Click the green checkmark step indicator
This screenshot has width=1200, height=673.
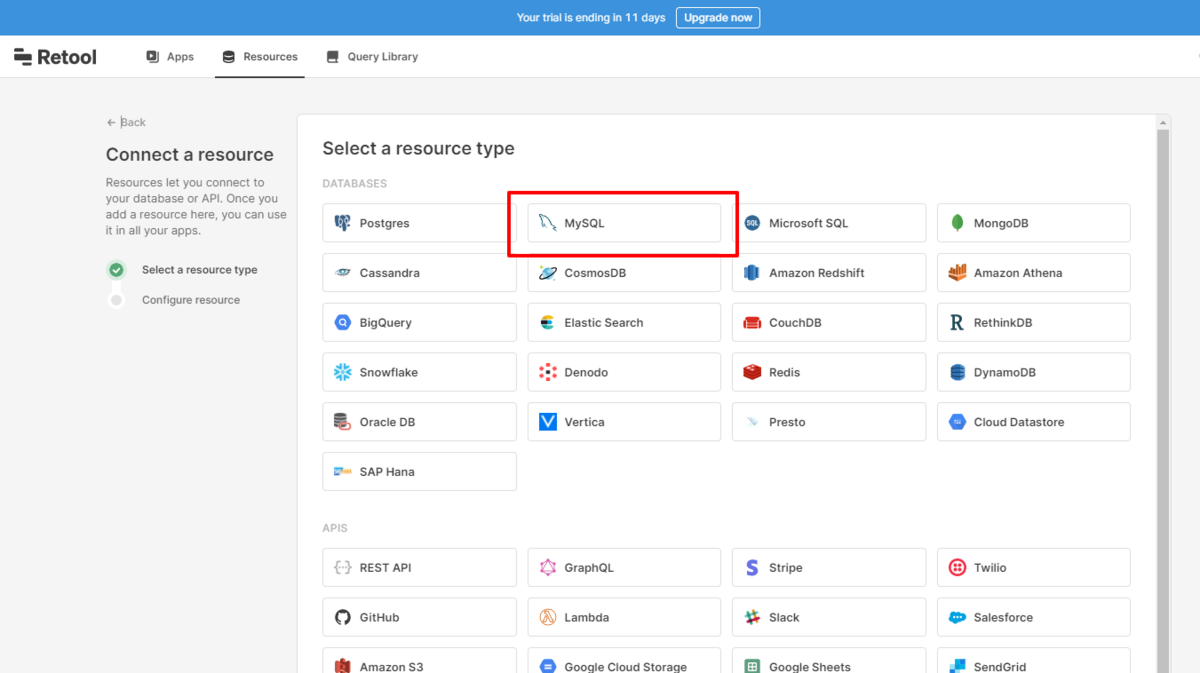[117, 270]
